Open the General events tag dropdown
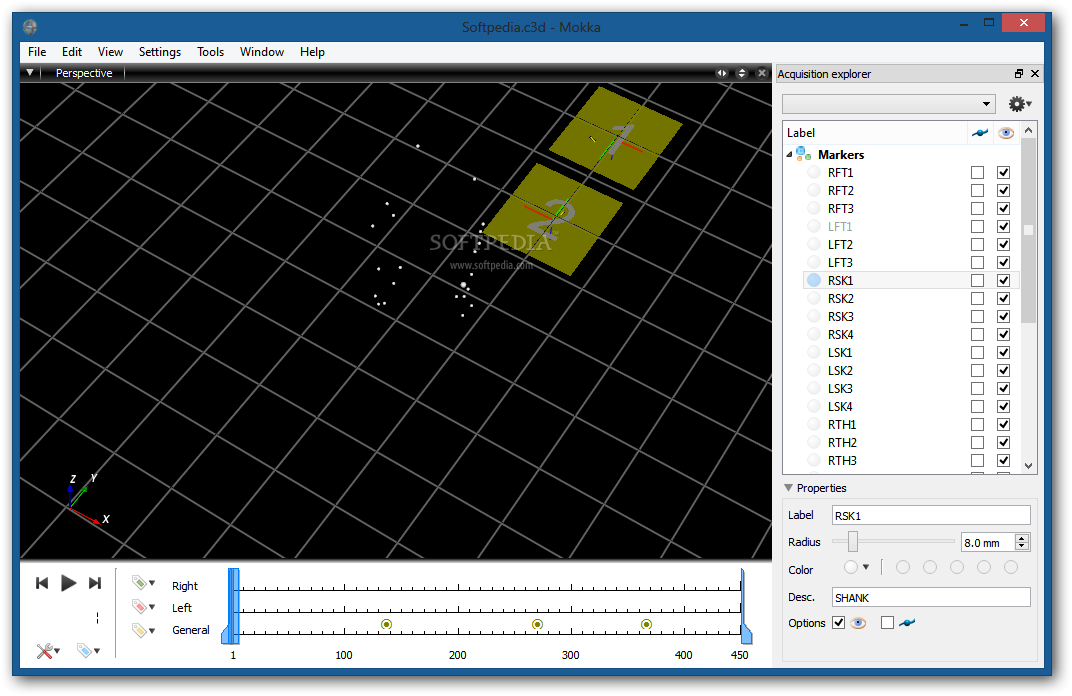Image resolution: width=1072 pixels, height=696 pixels. tap(144, 630)
